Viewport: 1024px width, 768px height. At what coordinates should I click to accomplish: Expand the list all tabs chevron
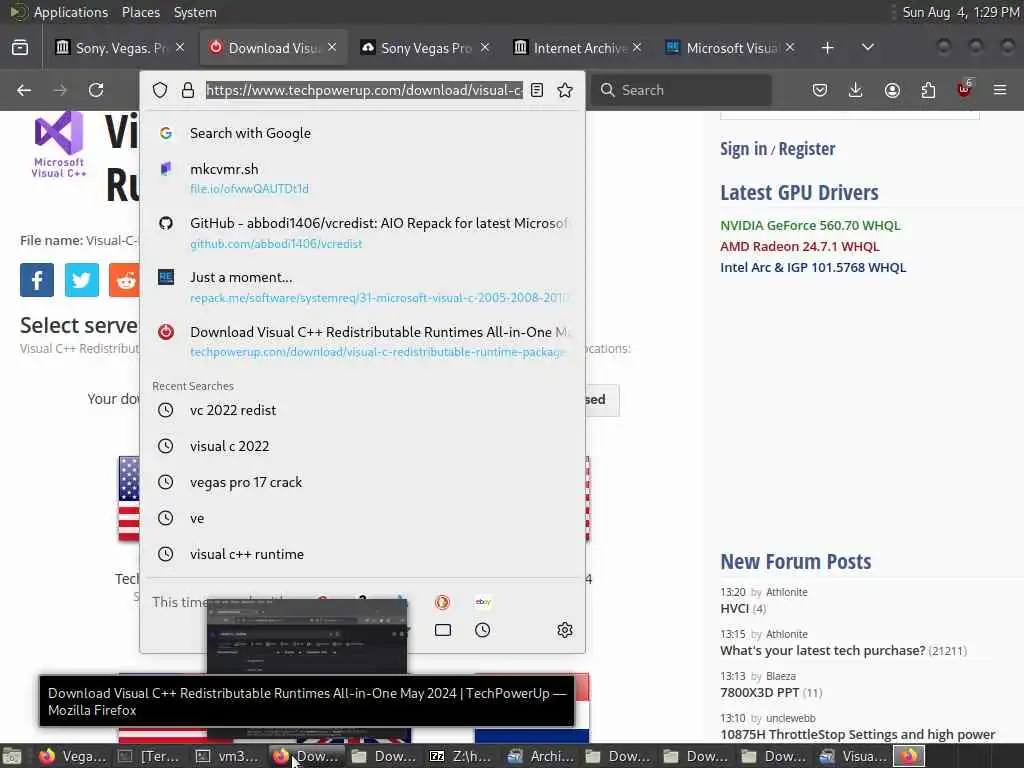[x=867, y=47]
